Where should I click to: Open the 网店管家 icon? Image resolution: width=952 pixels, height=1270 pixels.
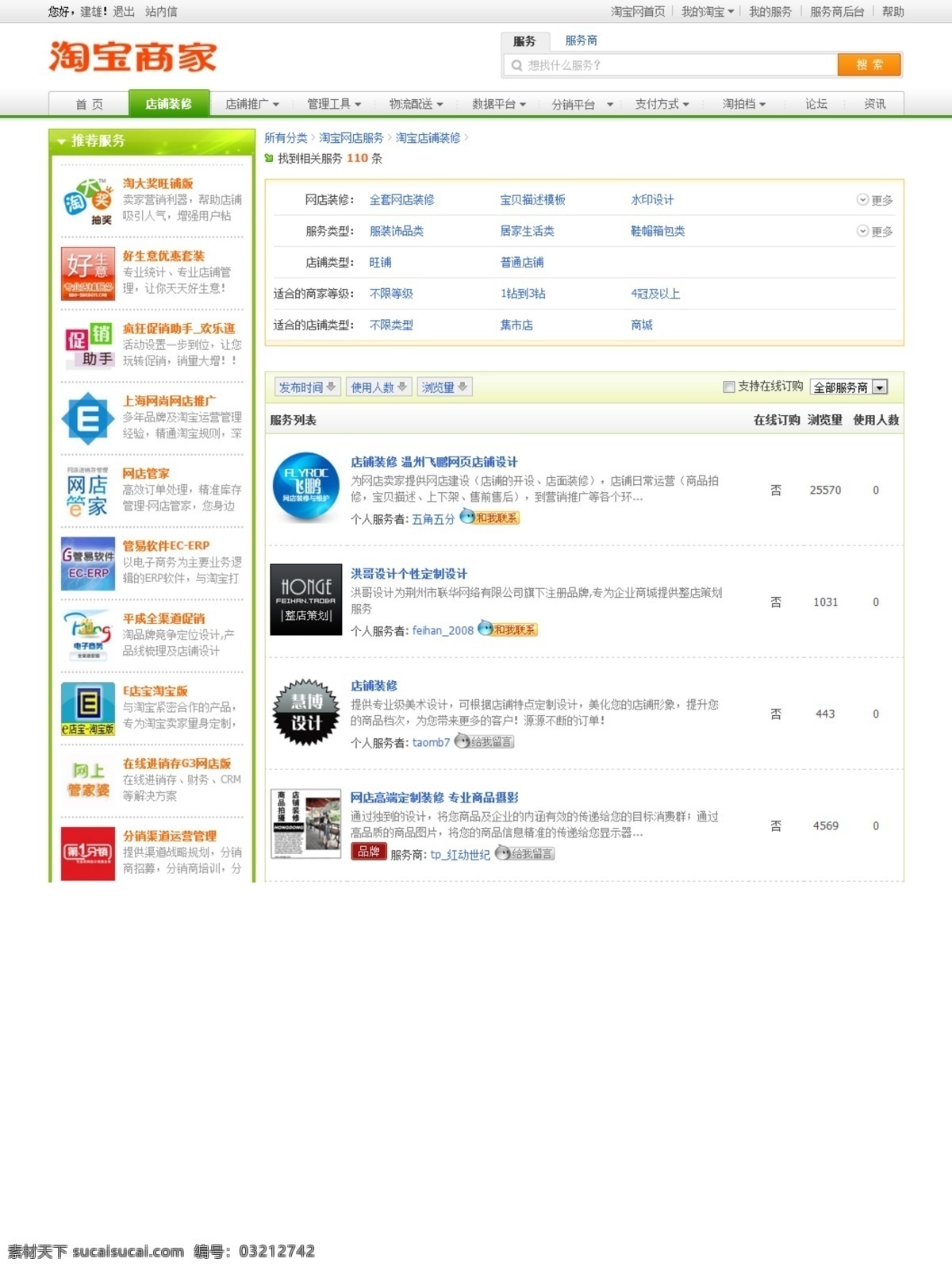(88, 491)
